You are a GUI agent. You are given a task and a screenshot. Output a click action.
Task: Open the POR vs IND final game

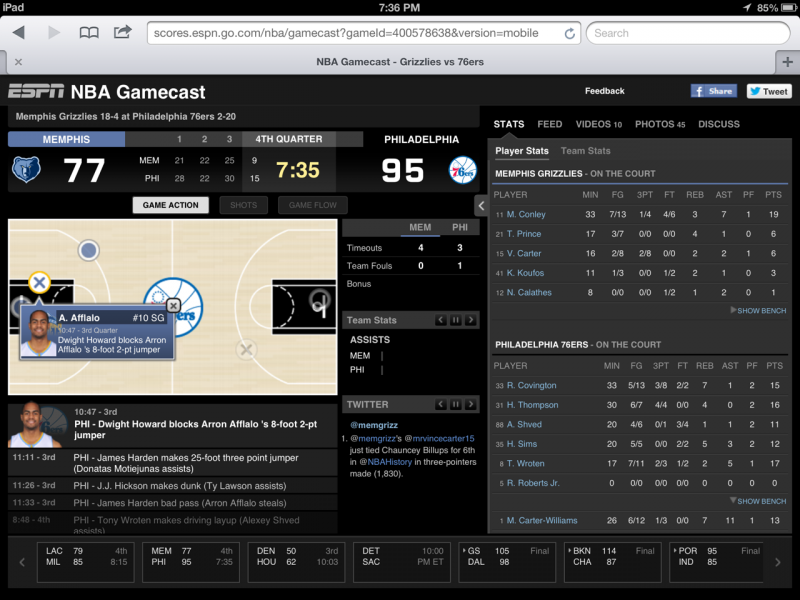718,562
